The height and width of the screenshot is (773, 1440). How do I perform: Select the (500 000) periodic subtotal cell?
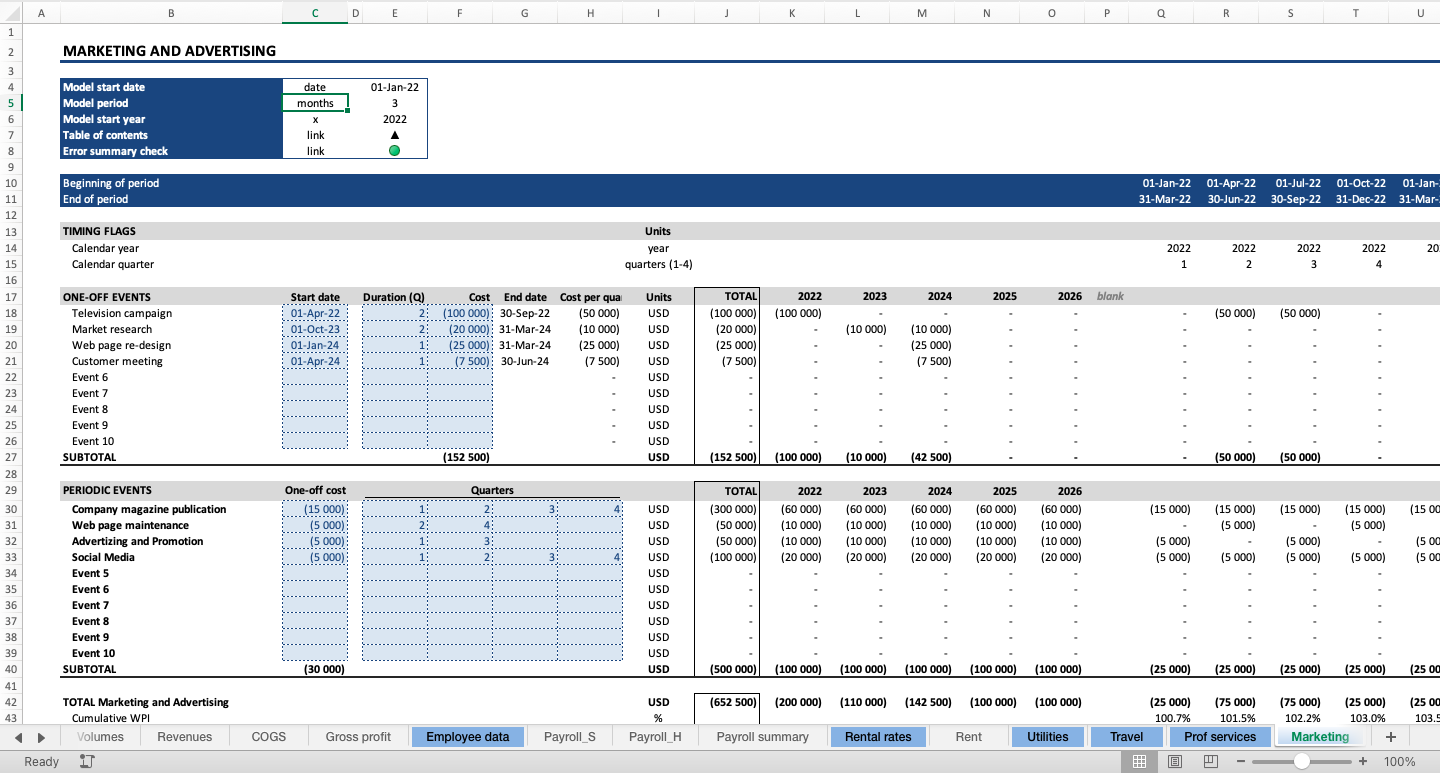pyautogui.click(x=726, y=669)
